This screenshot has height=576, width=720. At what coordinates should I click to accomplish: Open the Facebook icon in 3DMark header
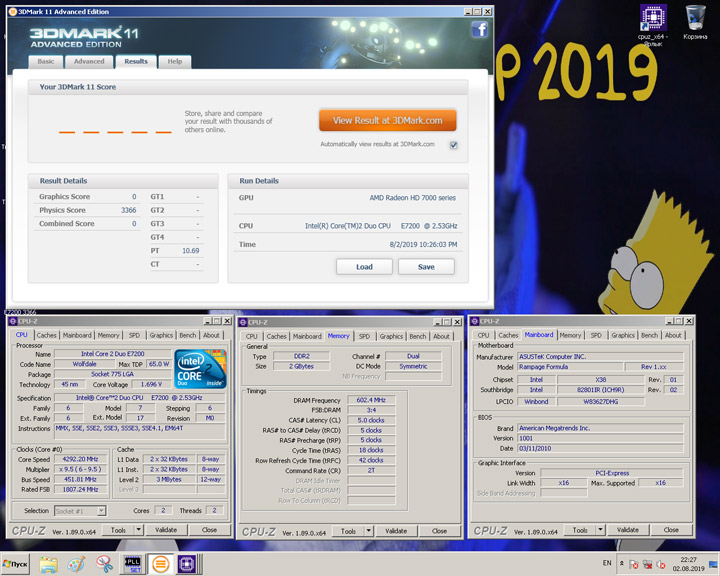coord(479,30)
